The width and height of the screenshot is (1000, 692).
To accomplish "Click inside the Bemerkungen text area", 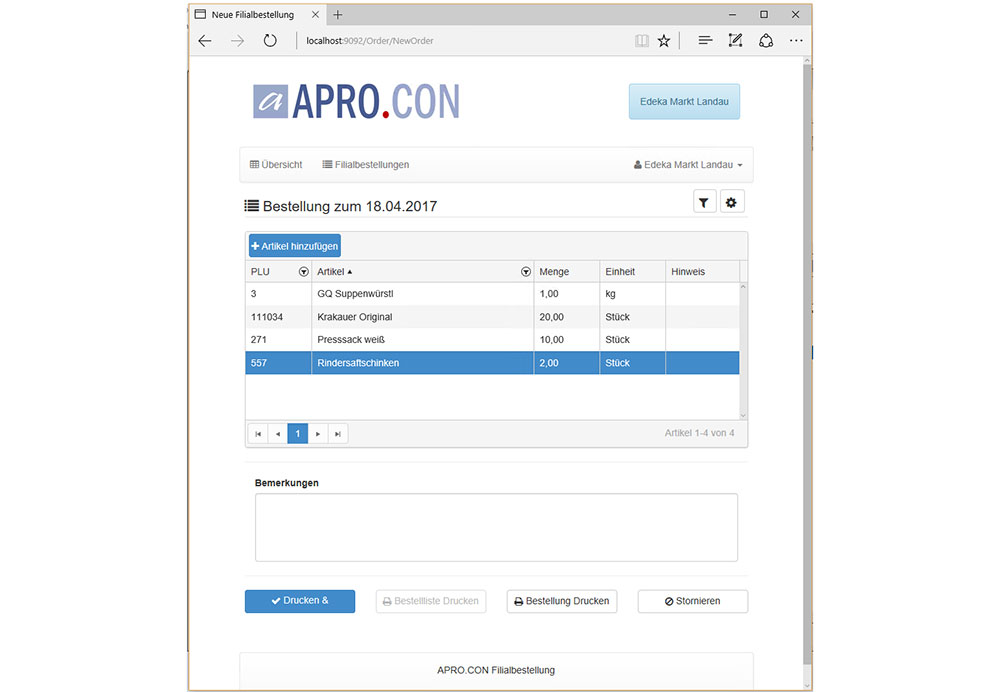I will [x=496, y=527].
